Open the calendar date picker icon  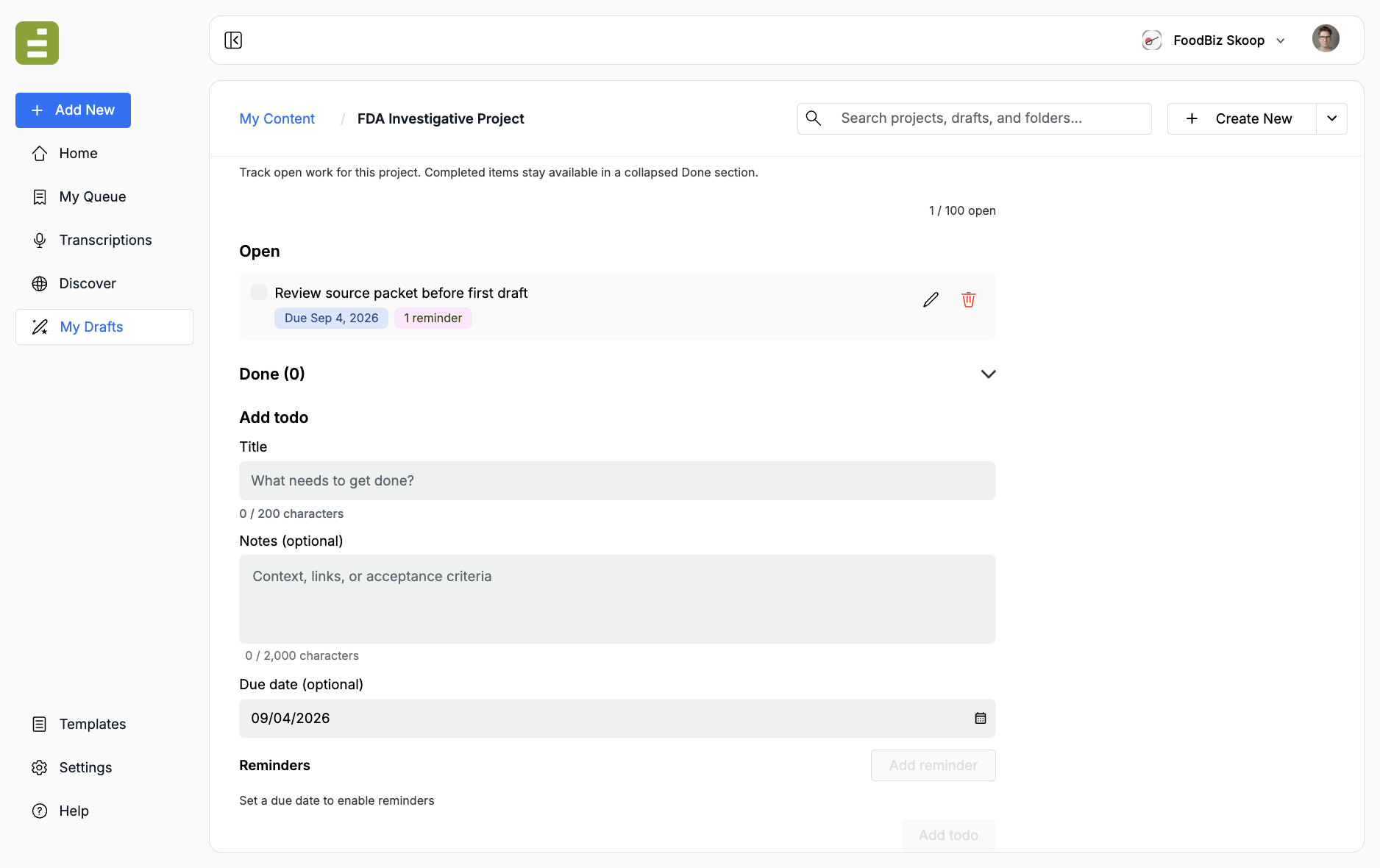coord(980,718)
